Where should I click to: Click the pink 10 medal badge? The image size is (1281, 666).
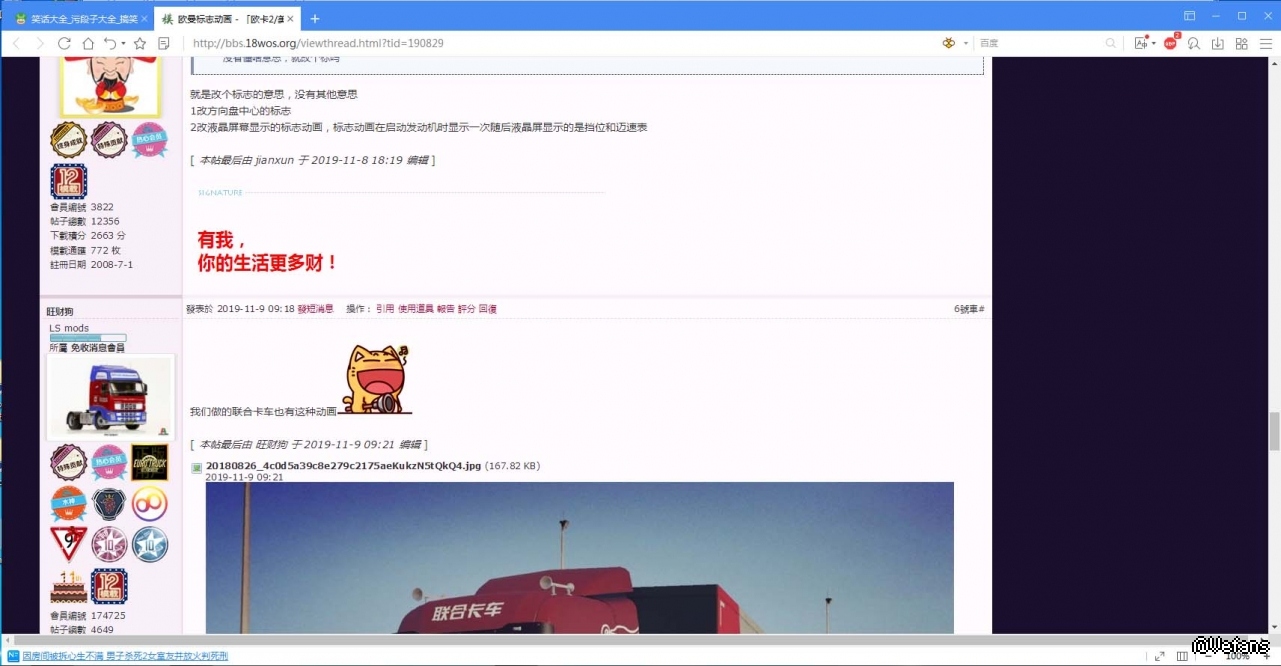(109, 545)
